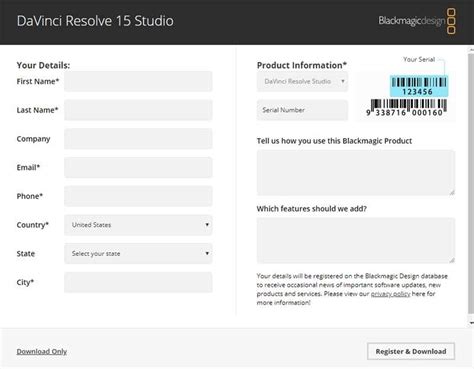This screenshot has height=369, width=474.
Task: Click the vertical scrollbar of the form
Action: coord(471,183)
